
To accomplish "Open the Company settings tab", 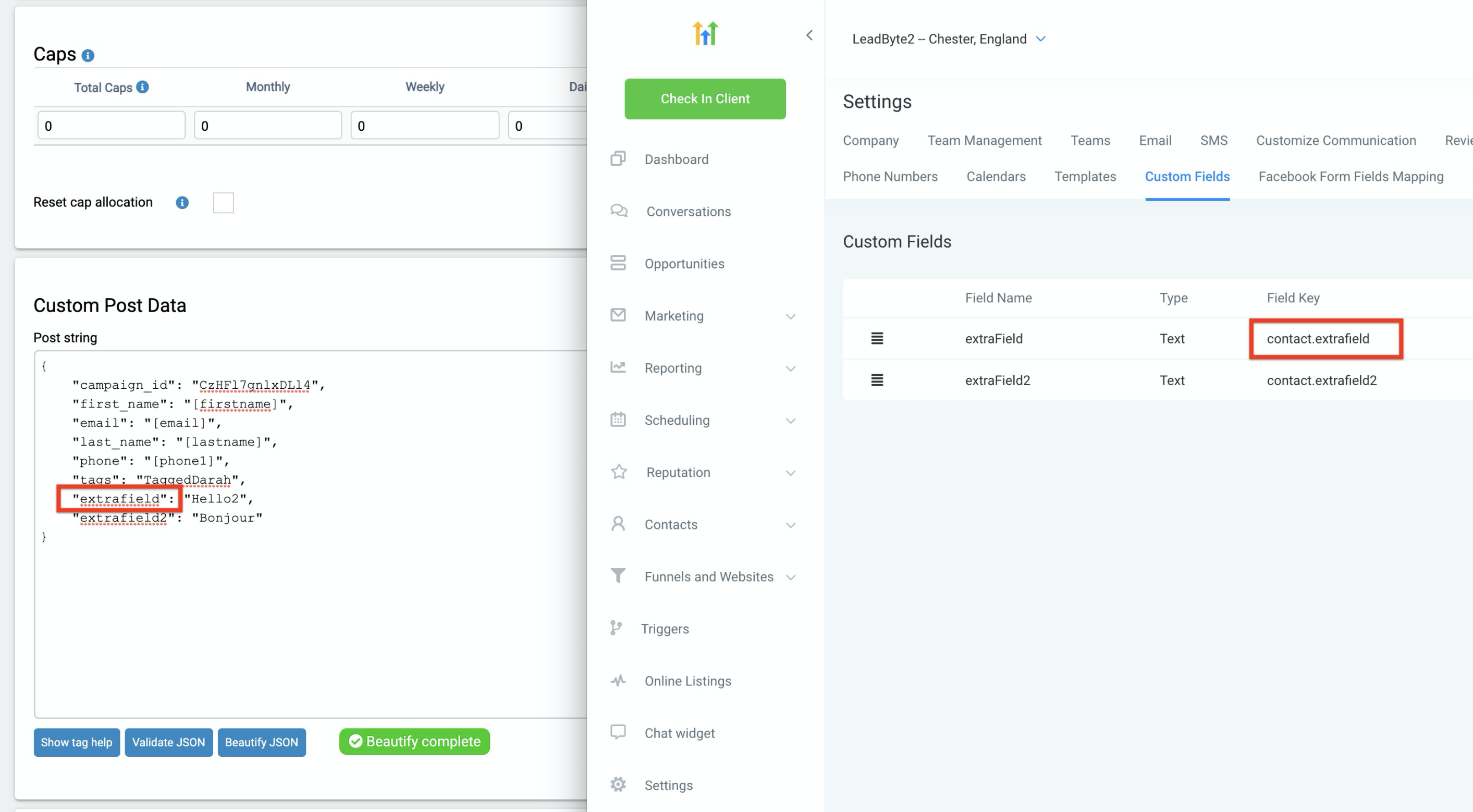I will 870,140.
